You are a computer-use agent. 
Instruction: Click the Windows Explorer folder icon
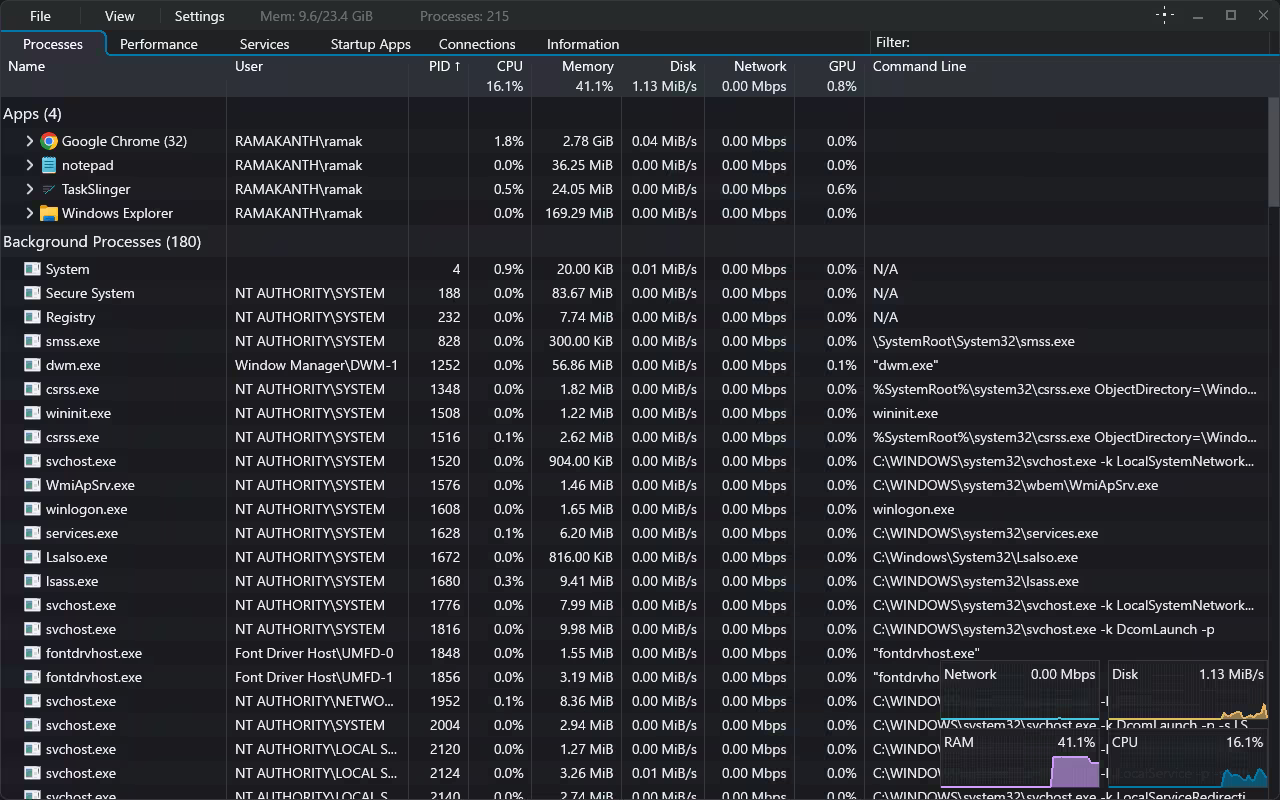(x=49, y=213)
